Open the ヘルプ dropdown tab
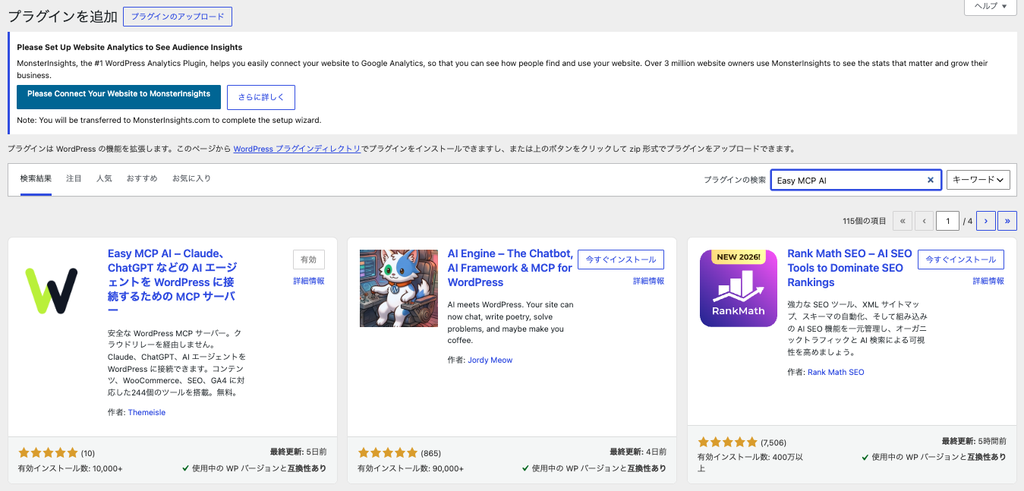The height and width of the screenshot is (491, 1024). coord(991,6)
